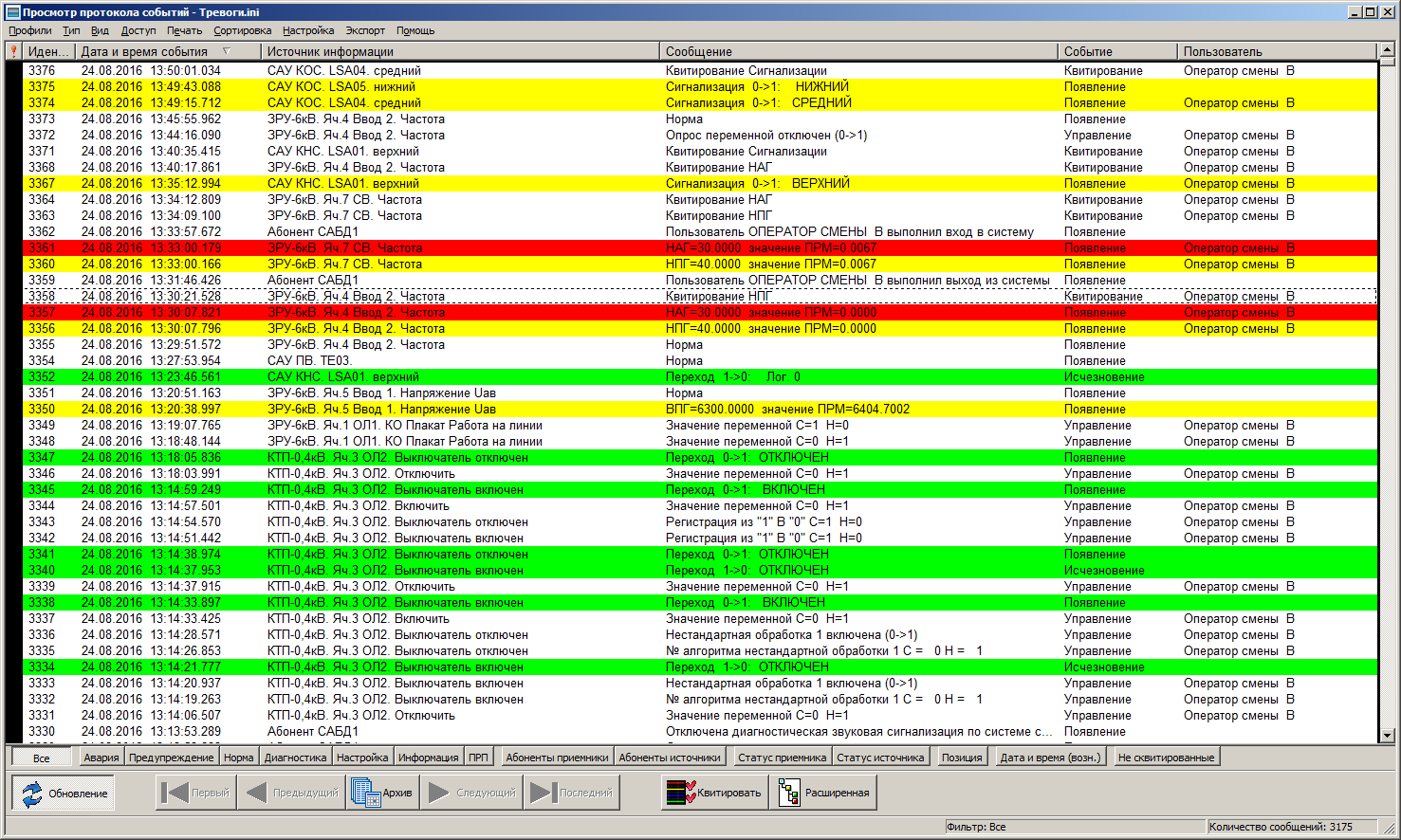Click the scroll down arrow of the event list
1401x840 pixels.
(1387, 735)
